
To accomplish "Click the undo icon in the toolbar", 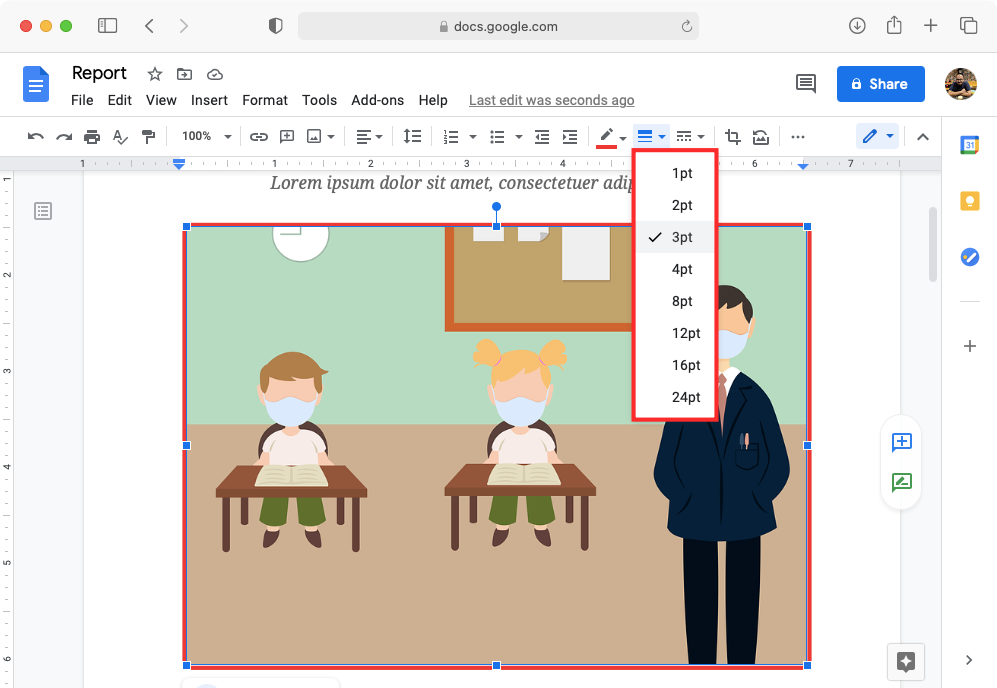I will click(x=35, y=136).
